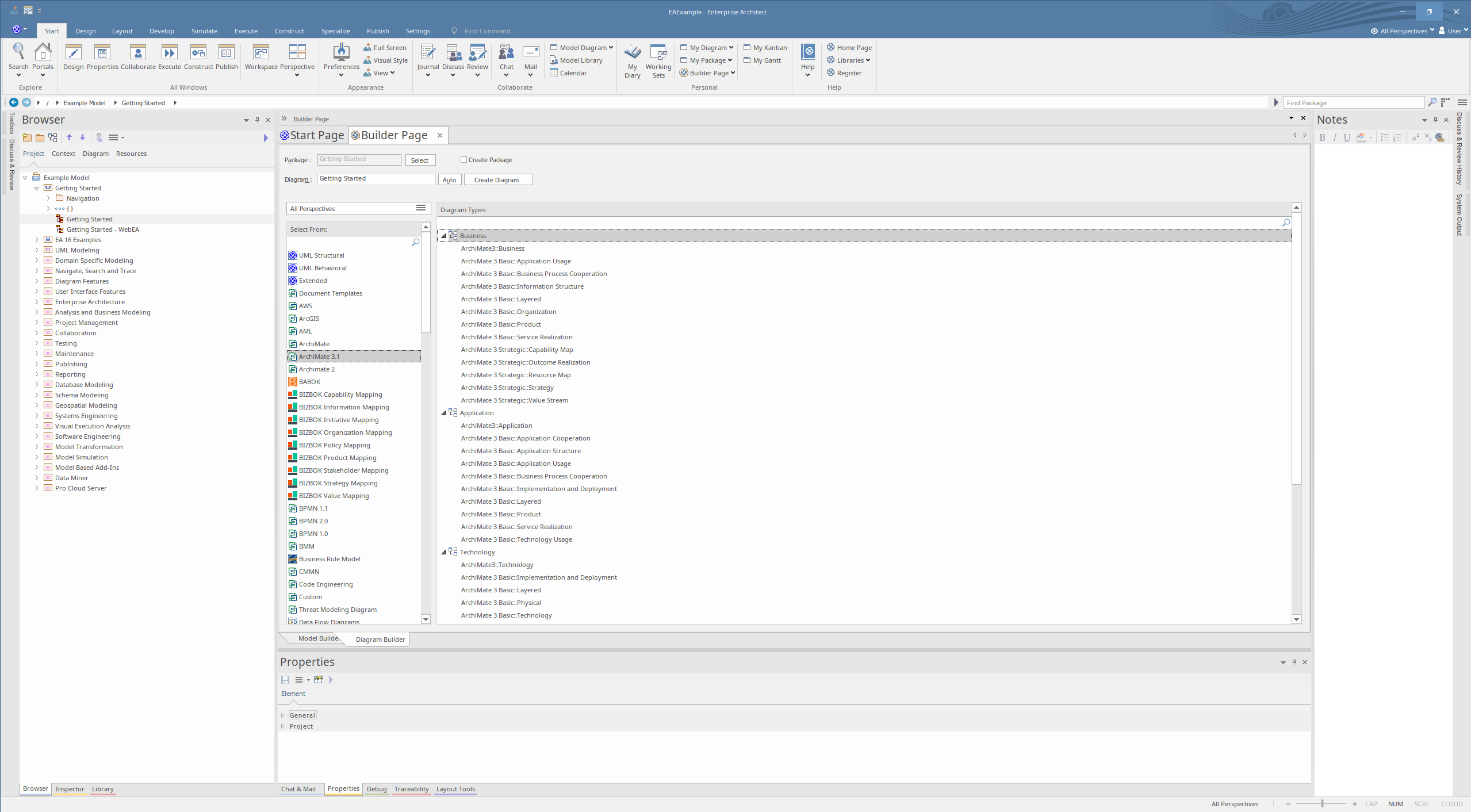The width and height of the screenshot is (1471, 812).
Task: Open the Simulate ribbon tab
Action: [204, 31]
